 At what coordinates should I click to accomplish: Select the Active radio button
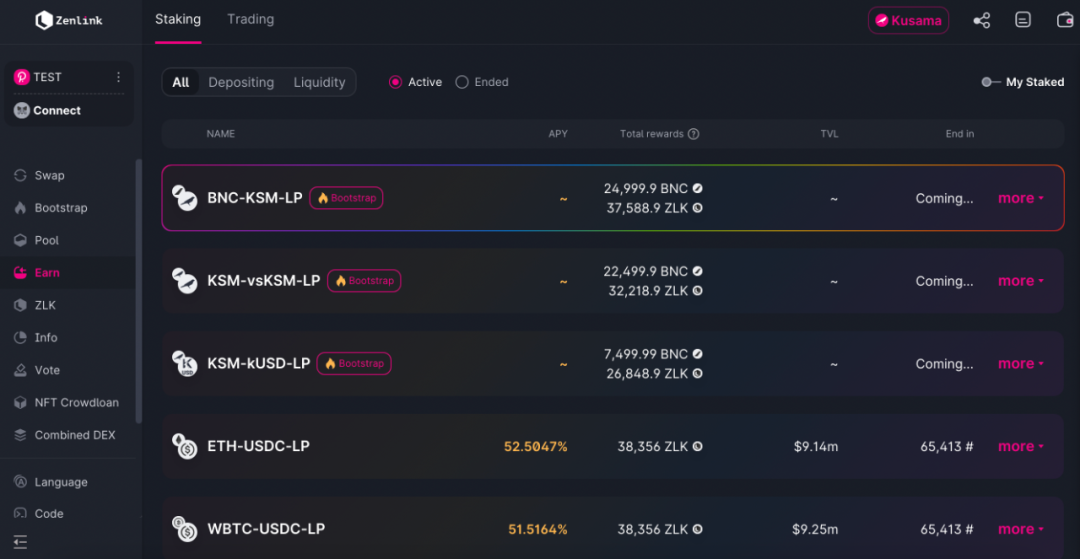(x=395, y=82)
